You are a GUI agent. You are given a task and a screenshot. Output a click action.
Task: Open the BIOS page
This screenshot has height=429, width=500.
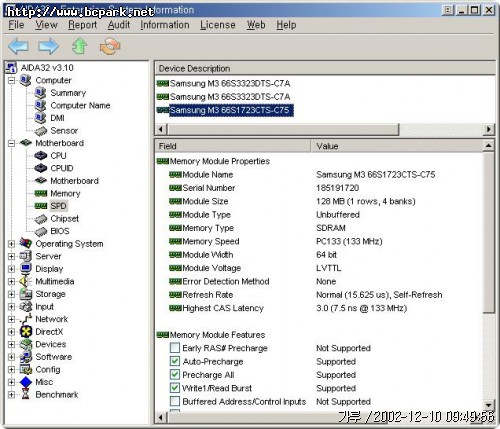click(x=60, y=231)
